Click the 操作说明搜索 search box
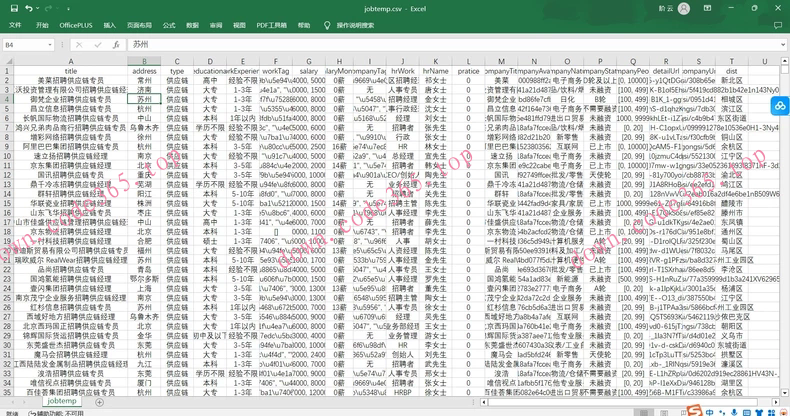 pos(355,25)
